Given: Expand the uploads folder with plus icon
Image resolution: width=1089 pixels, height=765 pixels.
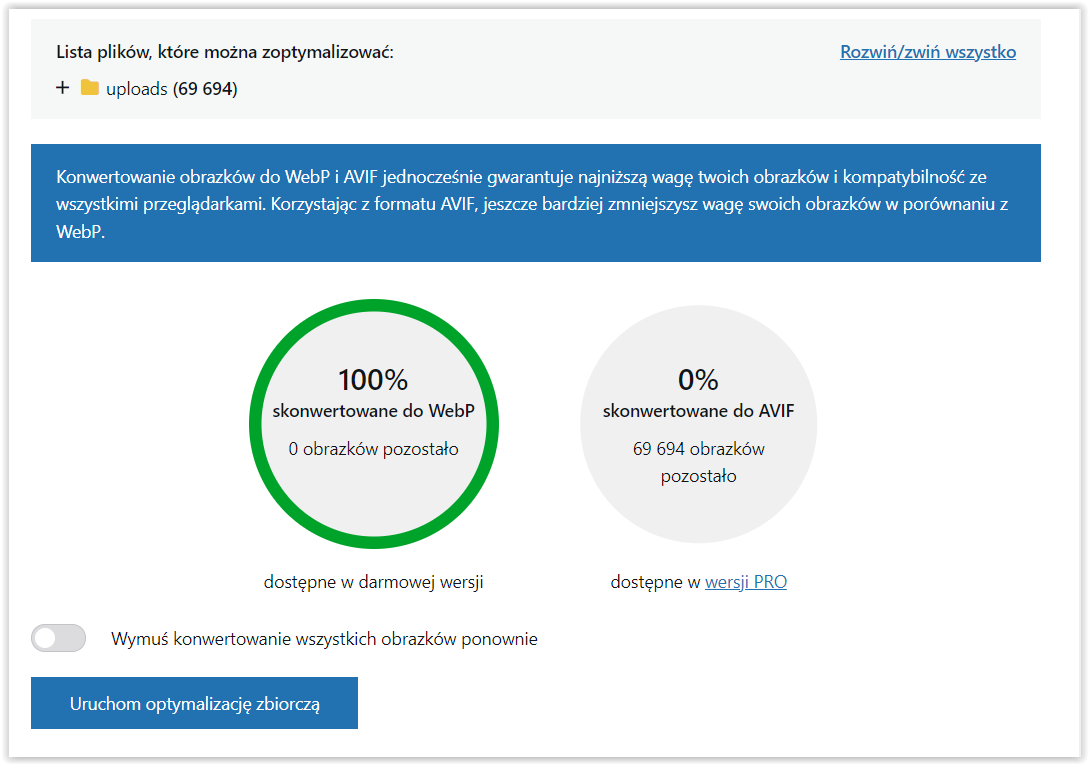Looking at the screenshot, I should point(63,88).
